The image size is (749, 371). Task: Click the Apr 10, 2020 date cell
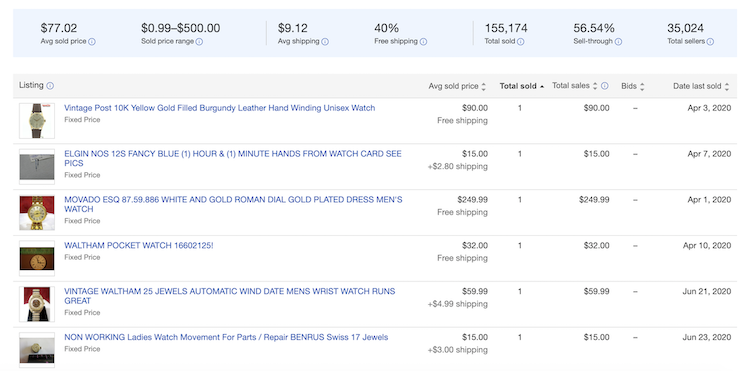707,245
